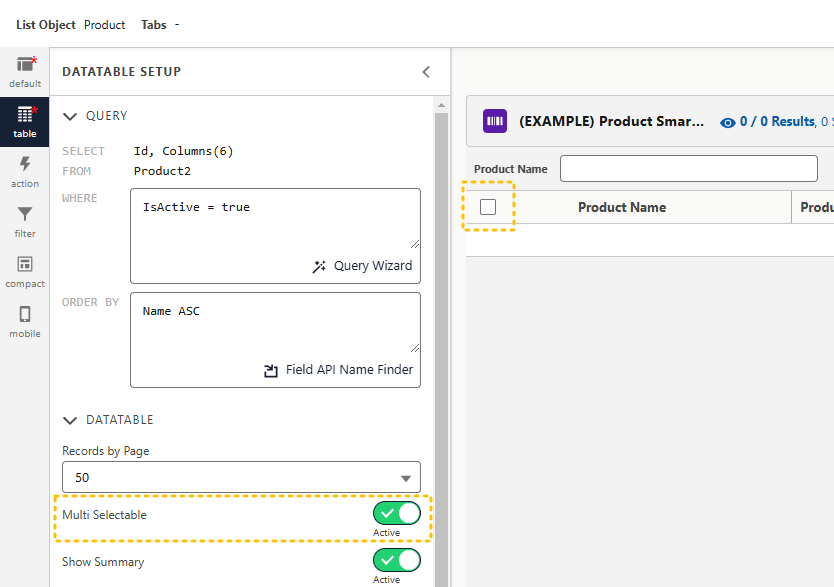
Task: Select the compact layout icon
Action: click(x=25, y=272)
